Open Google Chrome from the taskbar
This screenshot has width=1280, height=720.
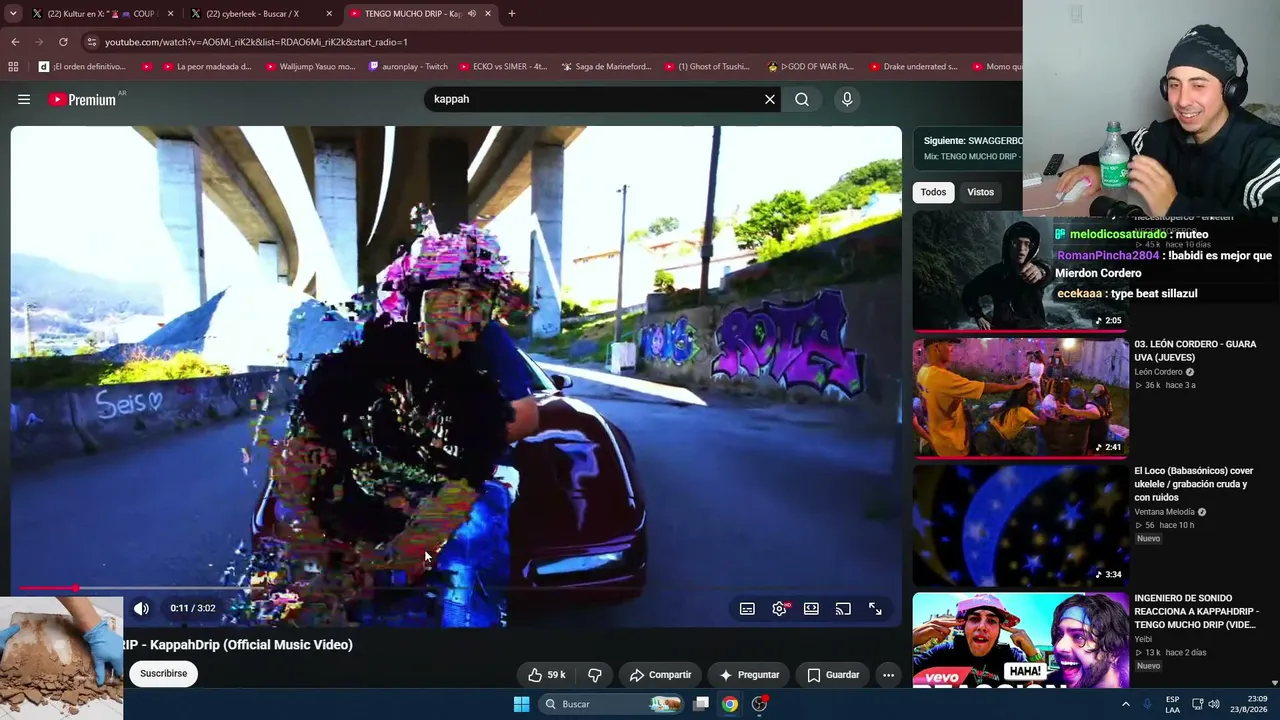[x=730, y=704]
